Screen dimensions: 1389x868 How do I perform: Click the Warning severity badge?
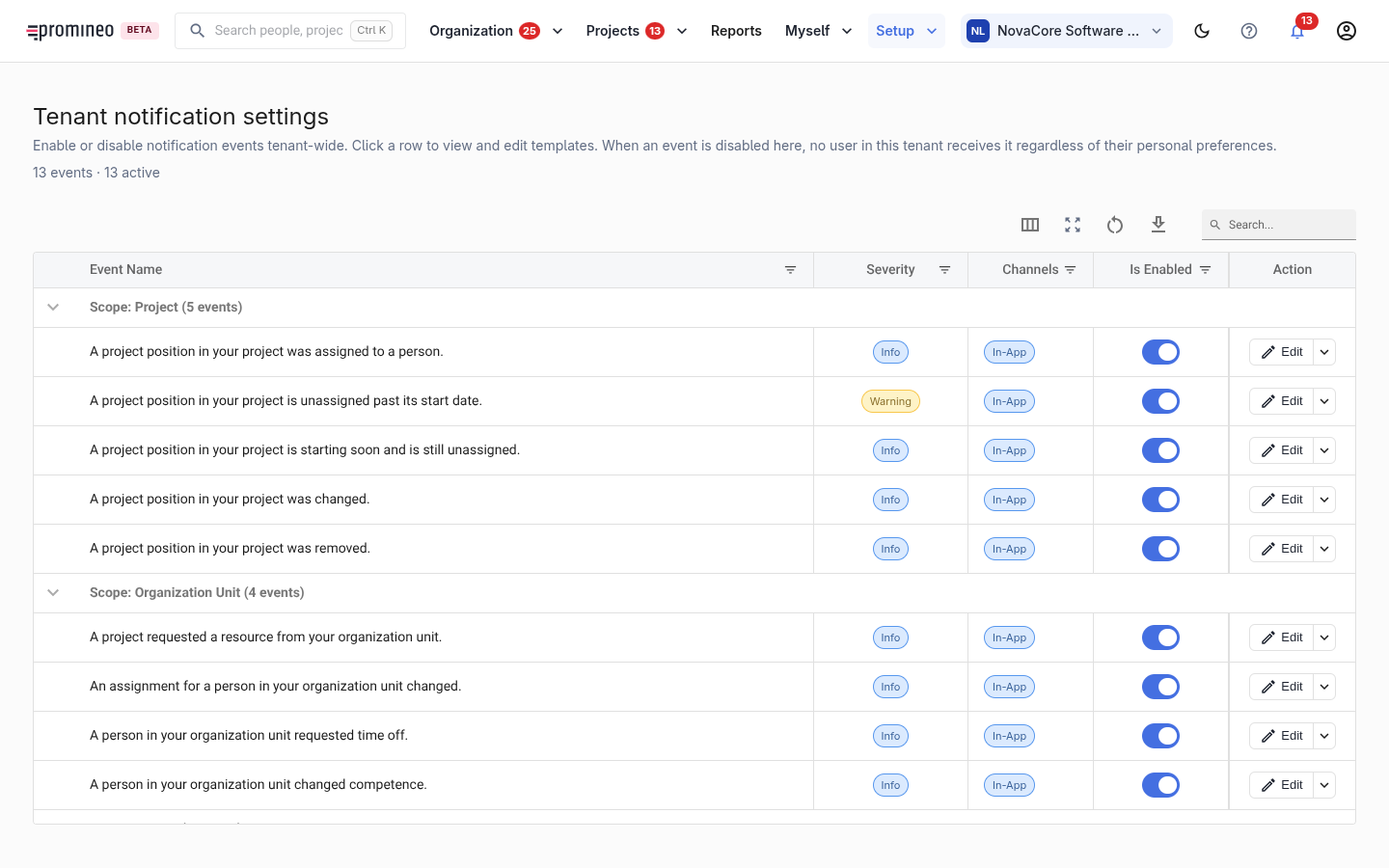click(x=890, y=401)
